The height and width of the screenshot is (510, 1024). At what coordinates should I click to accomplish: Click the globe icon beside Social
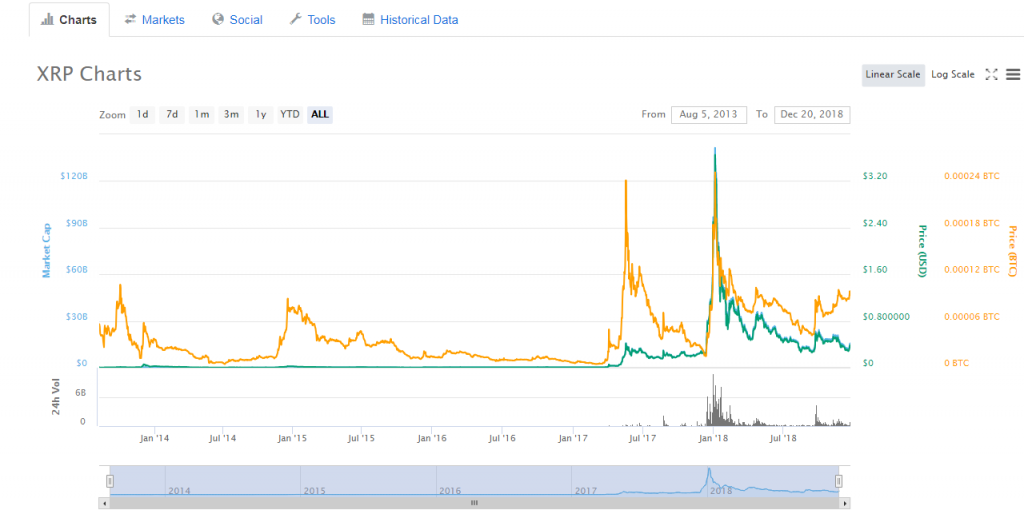[218, 20]
